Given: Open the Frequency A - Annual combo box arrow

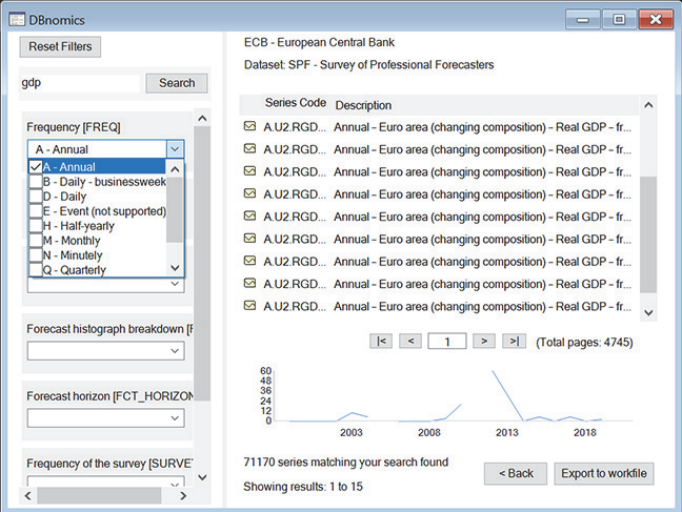Looking at the screenshot, I should [175, 149].
